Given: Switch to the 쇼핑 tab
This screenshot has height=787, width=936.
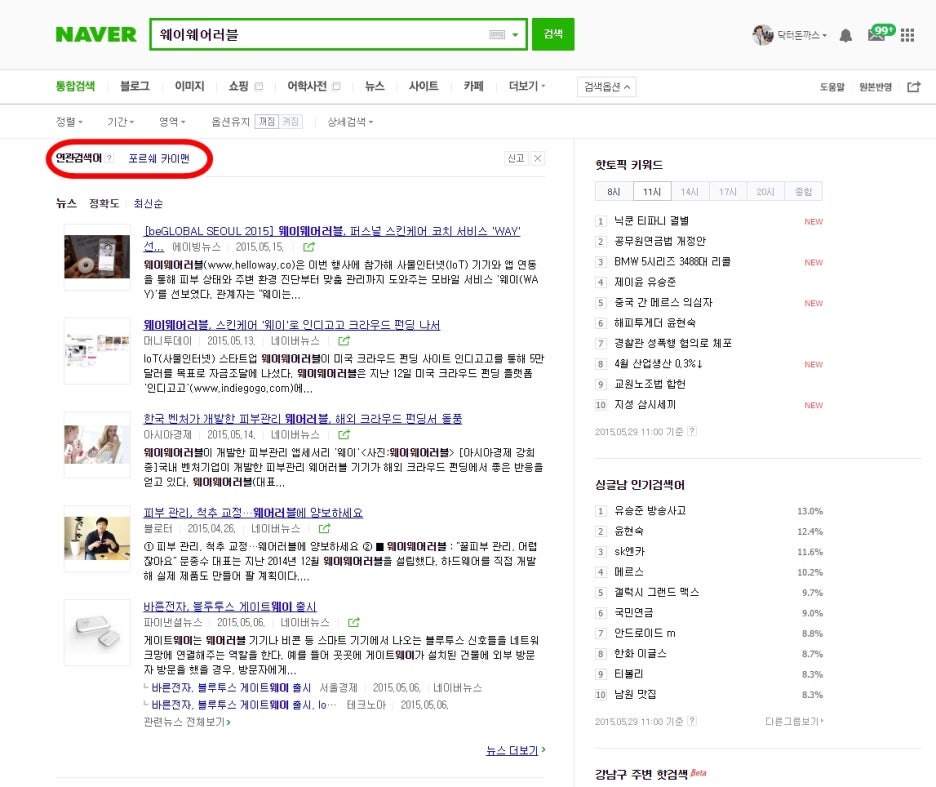Looking at the screenshot, I should coord(239,86).
